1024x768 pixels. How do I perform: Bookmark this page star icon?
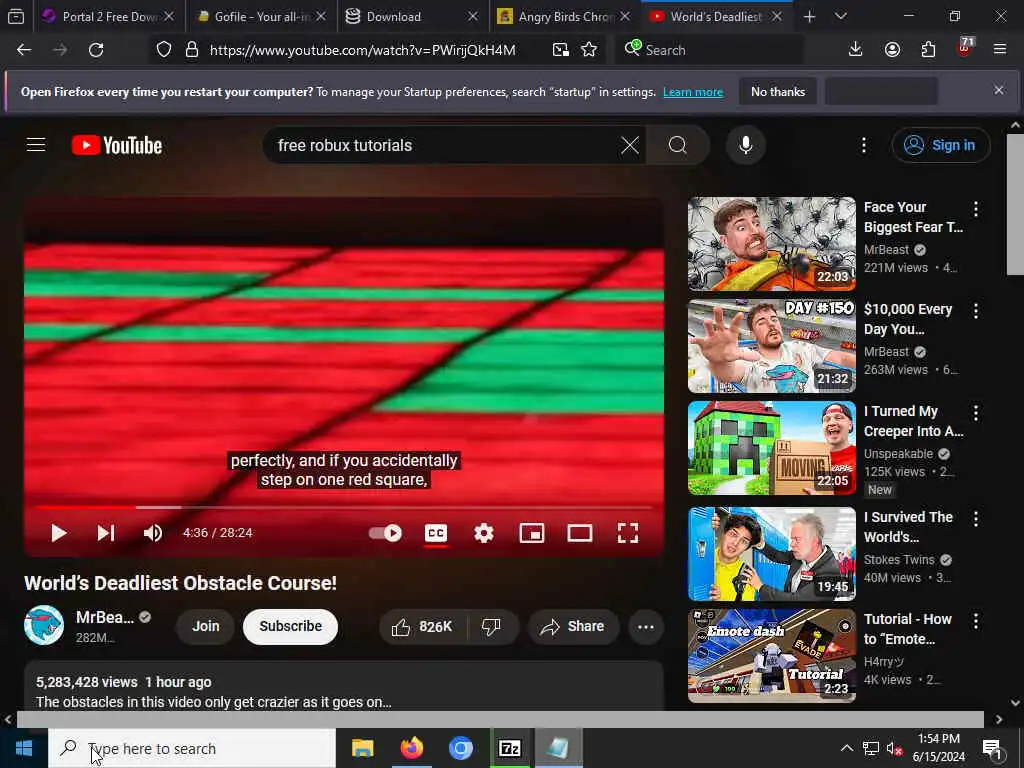tap(589, 50)
